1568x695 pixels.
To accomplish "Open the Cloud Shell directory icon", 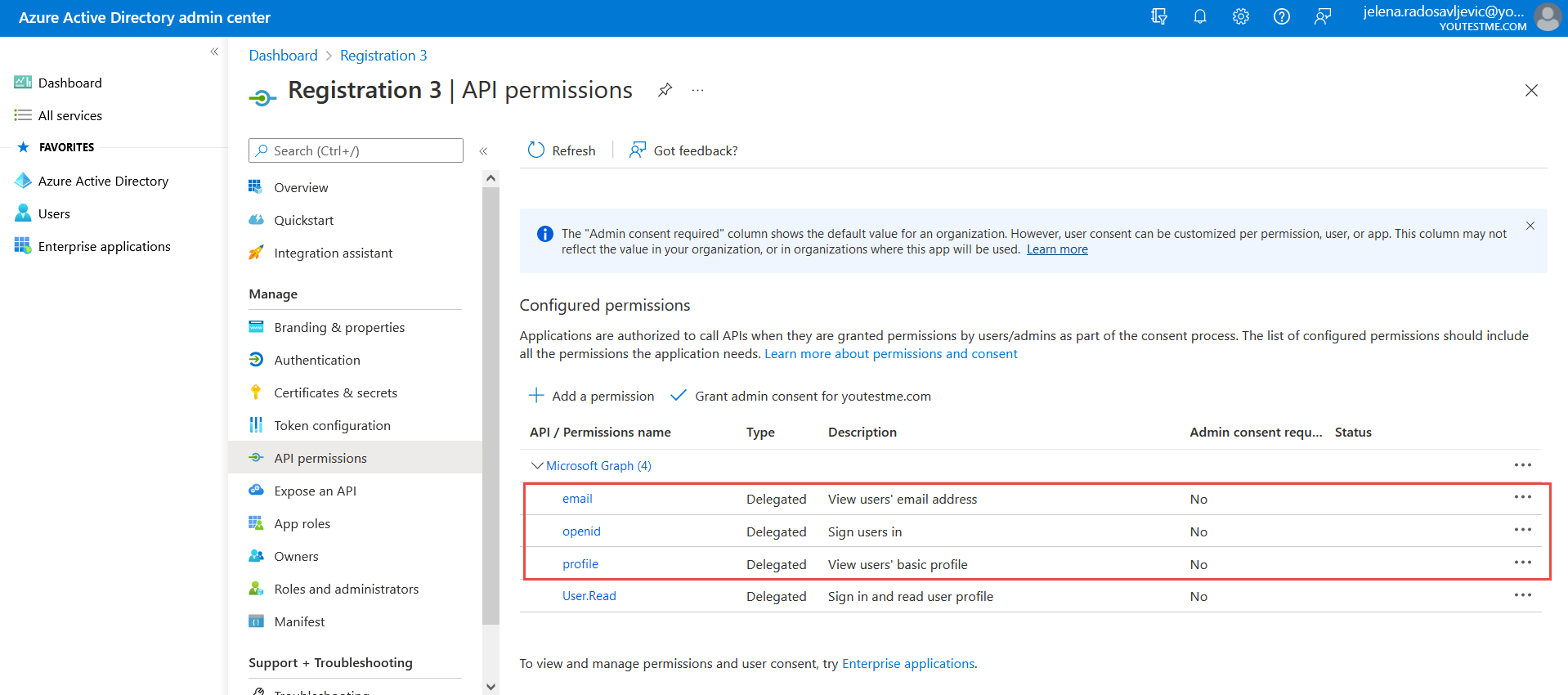I will point(1158,17).
